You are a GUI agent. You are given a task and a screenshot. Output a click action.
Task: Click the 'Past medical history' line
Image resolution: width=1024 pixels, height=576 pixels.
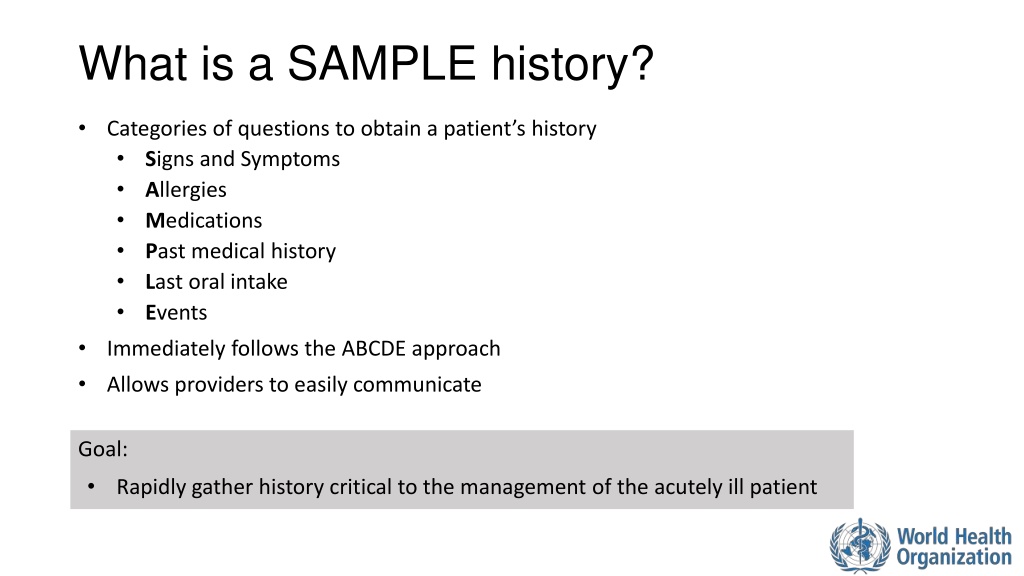pyautogui.click(x=240, y=251)
